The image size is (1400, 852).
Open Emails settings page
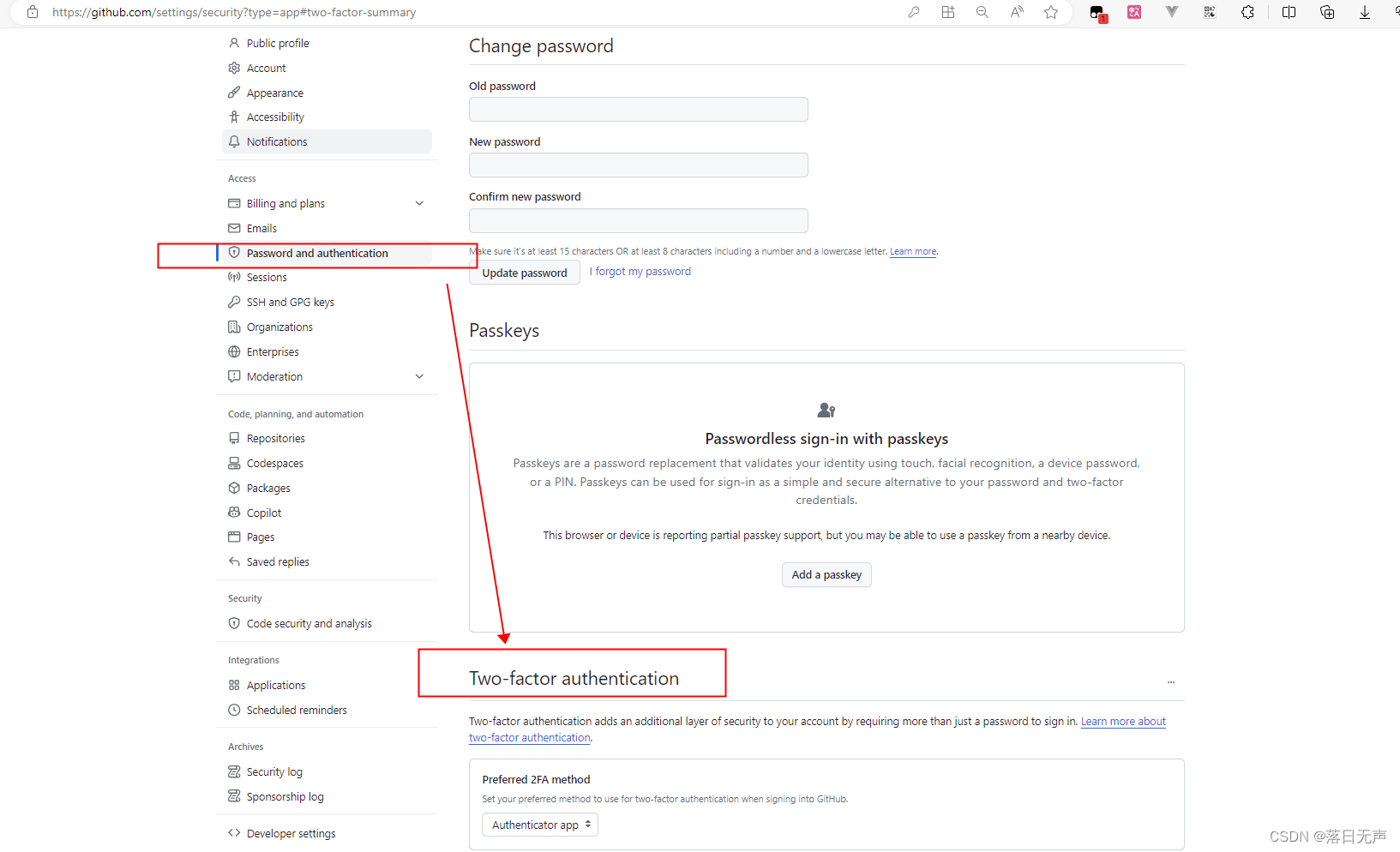261,228
